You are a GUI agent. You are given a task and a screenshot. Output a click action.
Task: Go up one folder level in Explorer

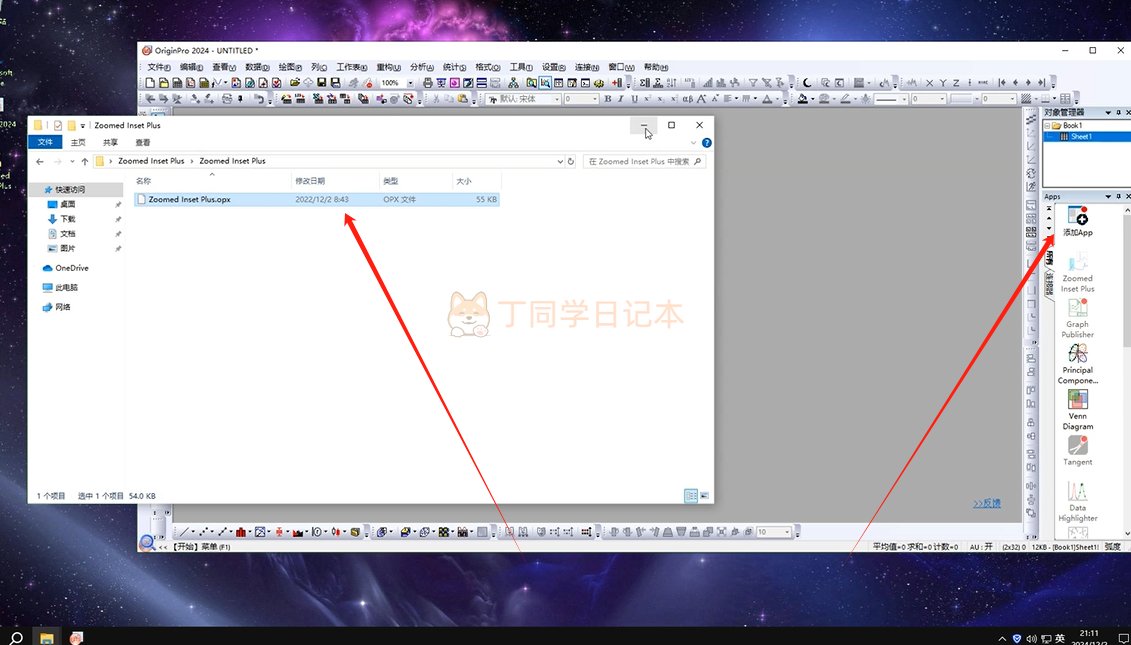click(x=84, y=162)
